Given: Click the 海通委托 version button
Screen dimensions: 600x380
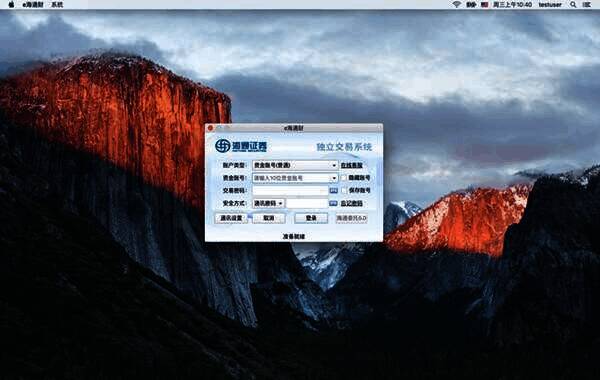Looking at the screenshot, I should (x=351, y=218).
